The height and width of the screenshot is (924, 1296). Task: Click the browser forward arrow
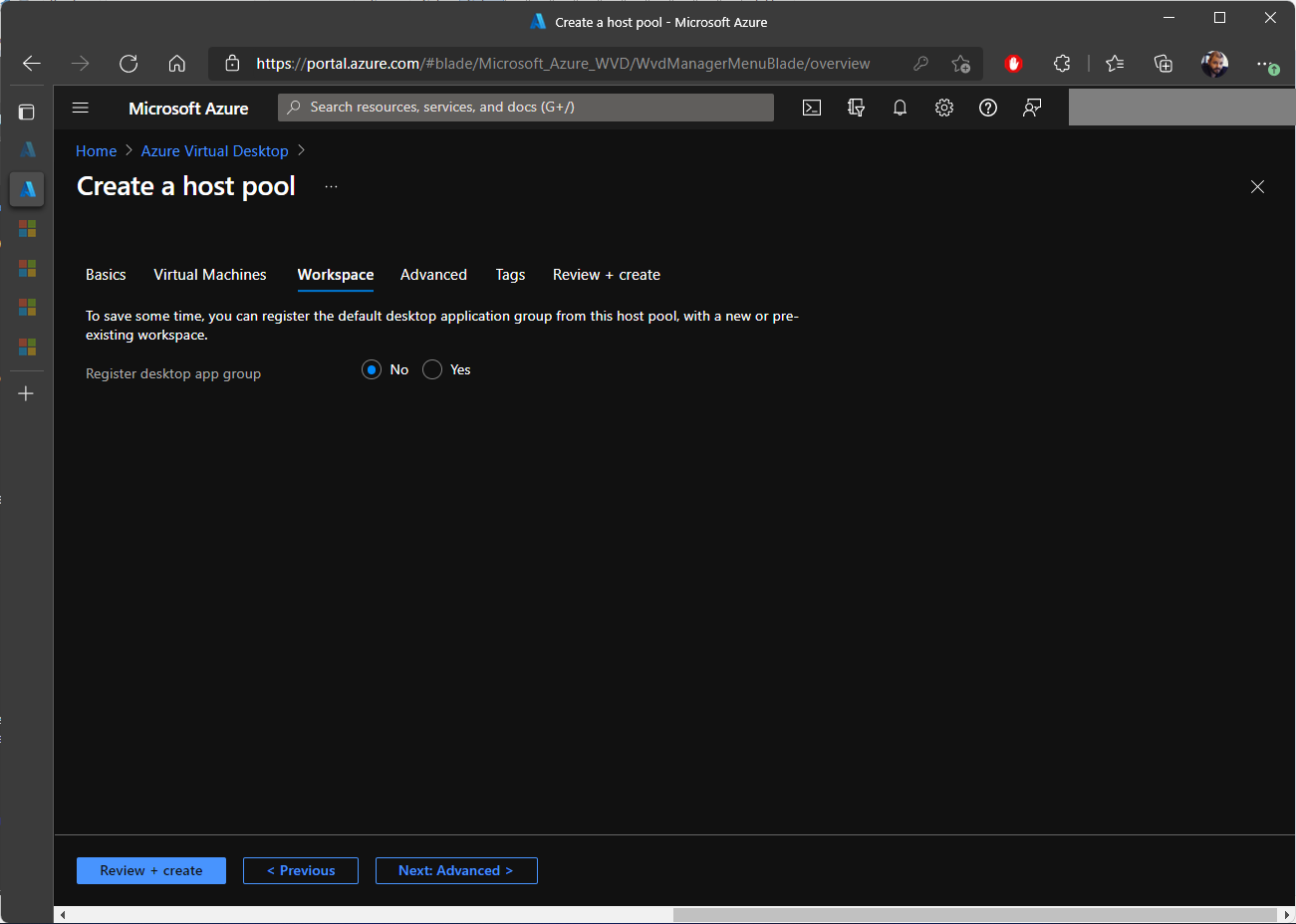click(81, 64)
